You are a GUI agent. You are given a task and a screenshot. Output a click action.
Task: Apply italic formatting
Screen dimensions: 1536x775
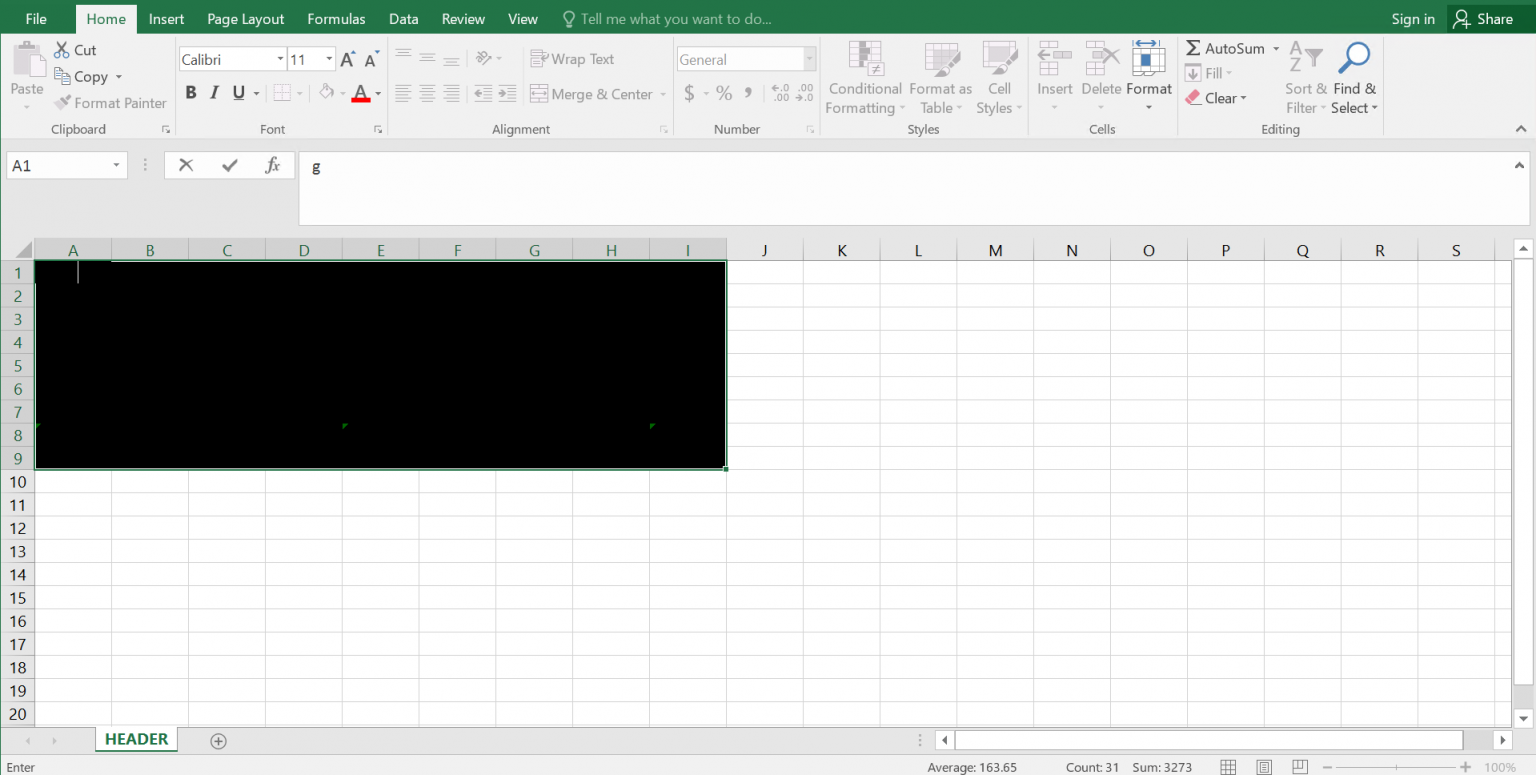213,92
